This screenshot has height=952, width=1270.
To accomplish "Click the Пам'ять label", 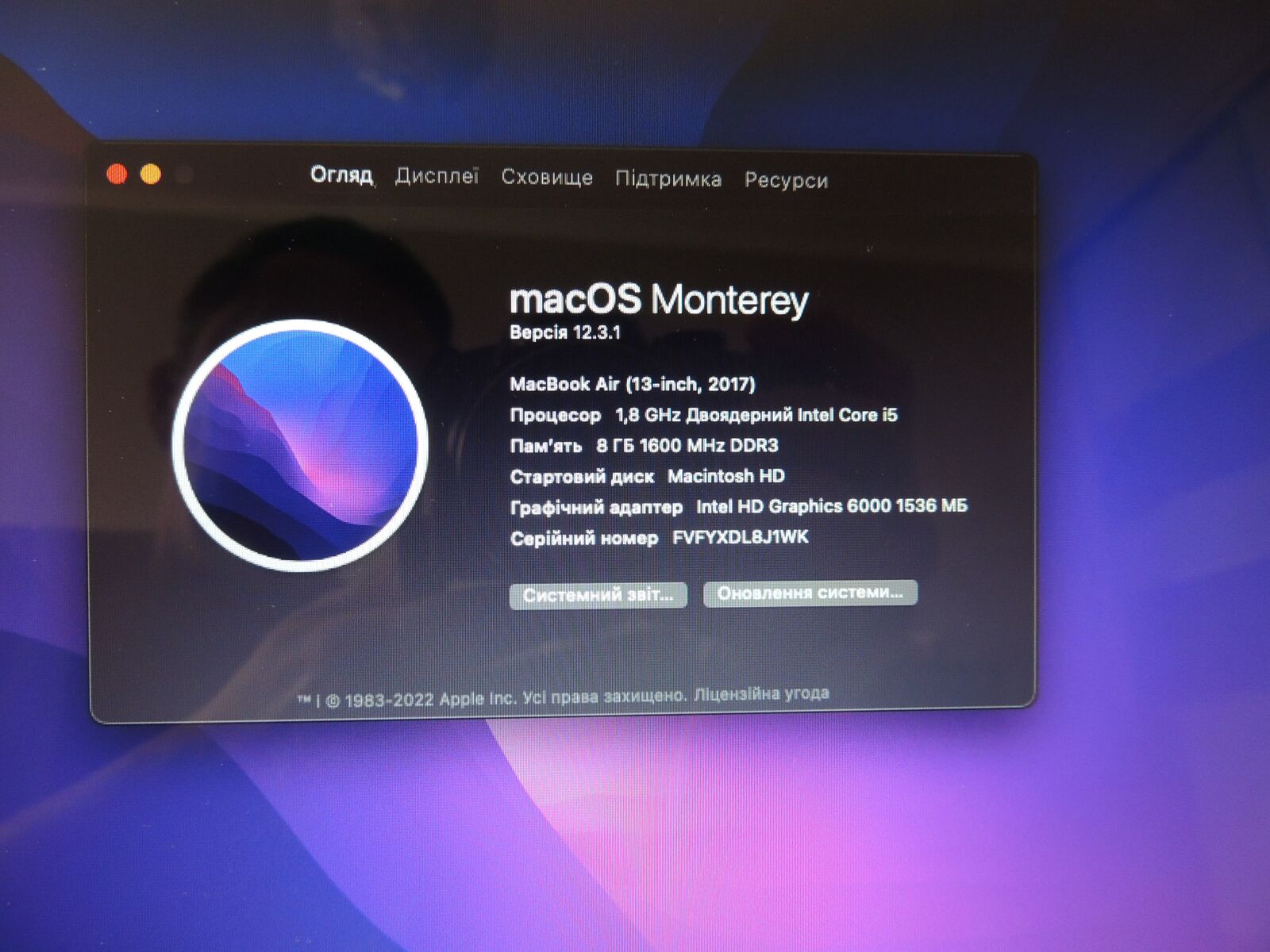I will pos(545,446).
